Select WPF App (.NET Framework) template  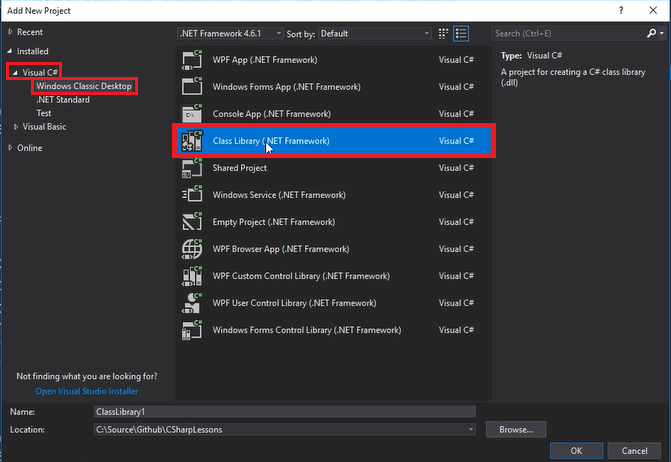(x=334, y=59)
